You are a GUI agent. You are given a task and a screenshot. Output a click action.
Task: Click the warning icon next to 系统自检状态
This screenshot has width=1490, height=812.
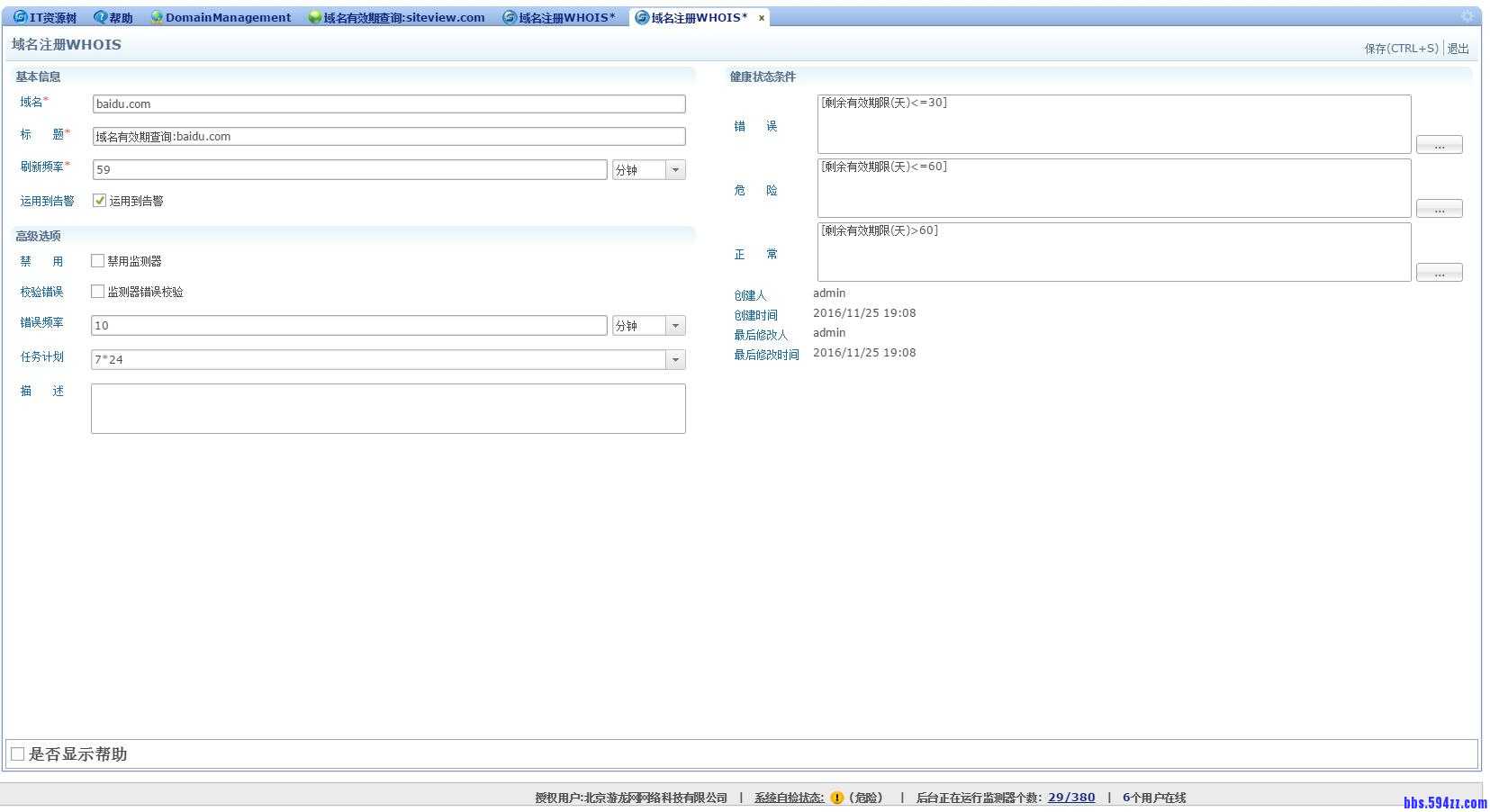[x=836, y=797]
